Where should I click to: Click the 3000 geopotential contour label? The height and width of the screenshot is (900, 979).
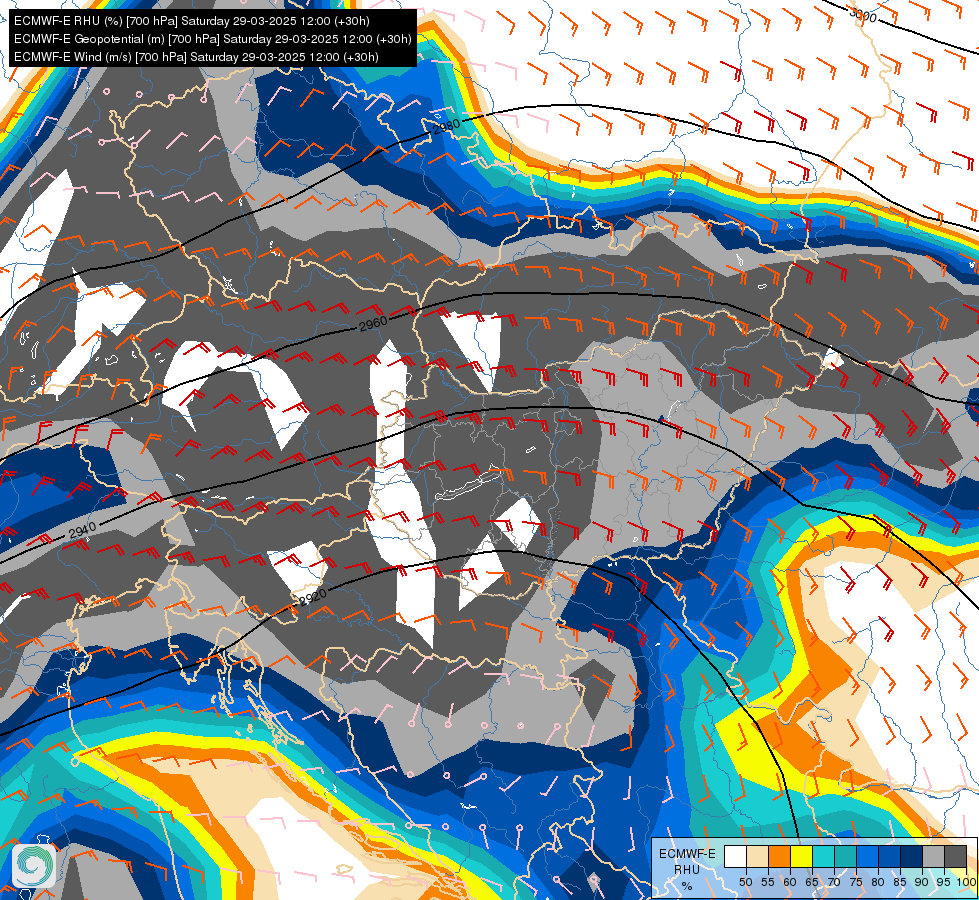[x=863, y=15]
